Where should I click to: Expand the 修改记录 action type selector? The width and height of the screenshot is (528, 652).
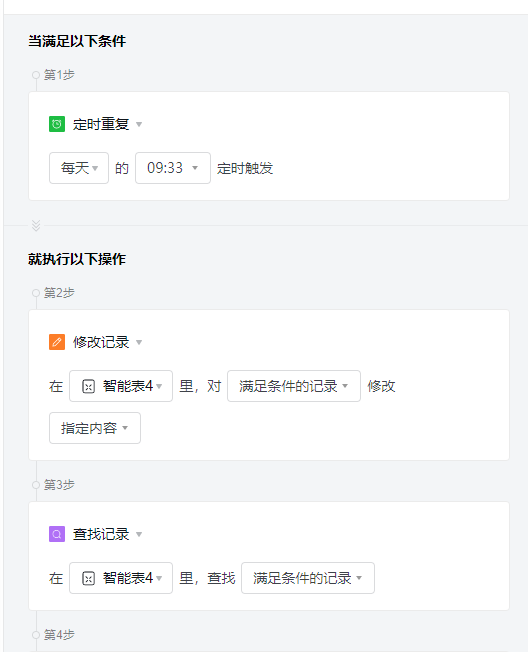pyautogui.click(x=108, y=342)
